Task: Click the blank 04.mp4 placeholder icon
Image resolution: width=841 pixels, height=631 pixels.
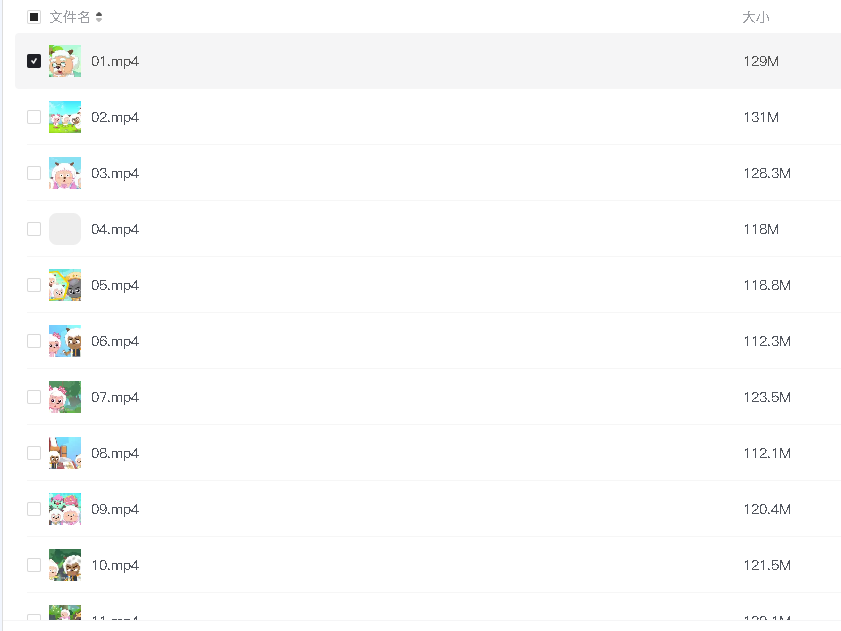Action: click(x=65, y=229)
